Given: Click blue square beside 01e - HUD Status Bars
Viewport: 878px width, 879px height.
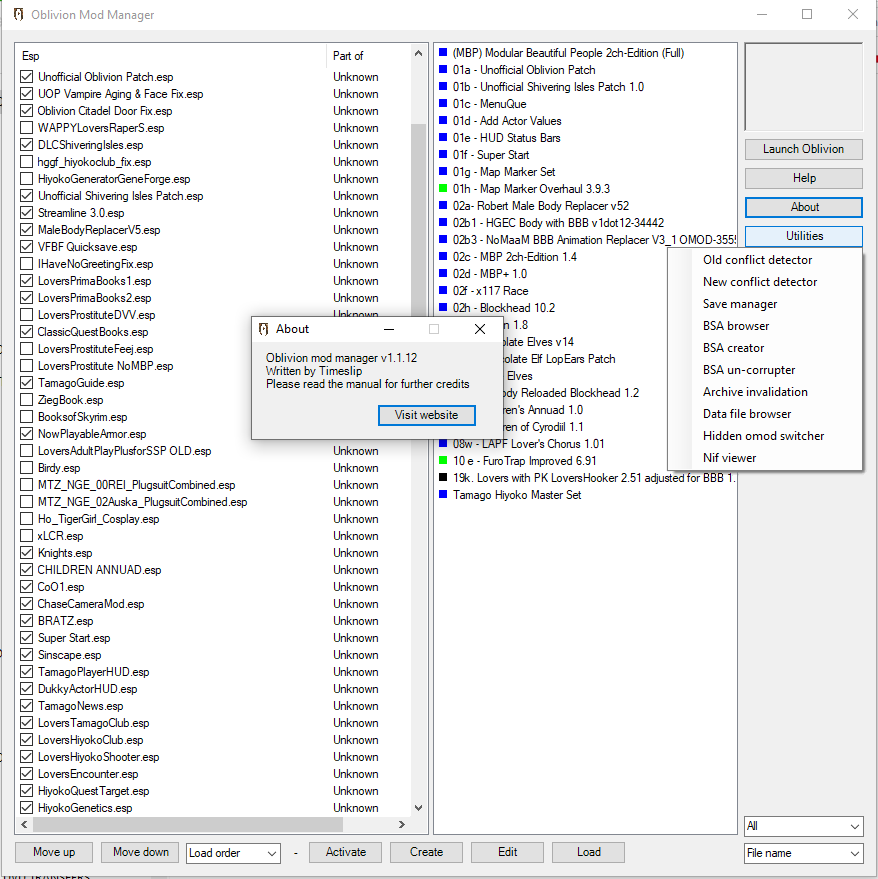Looking at the screenshot, I should [x=443, y=137].
